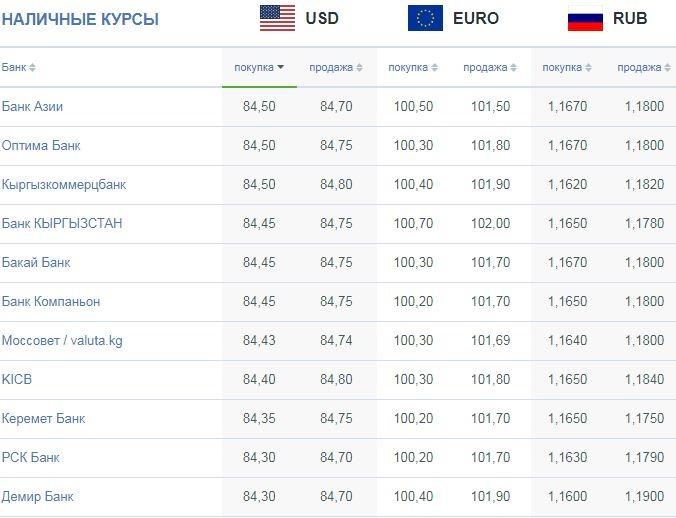This screenshot has width=676, height=518.
Task: Click the USA flag icon
Action: 277,18
